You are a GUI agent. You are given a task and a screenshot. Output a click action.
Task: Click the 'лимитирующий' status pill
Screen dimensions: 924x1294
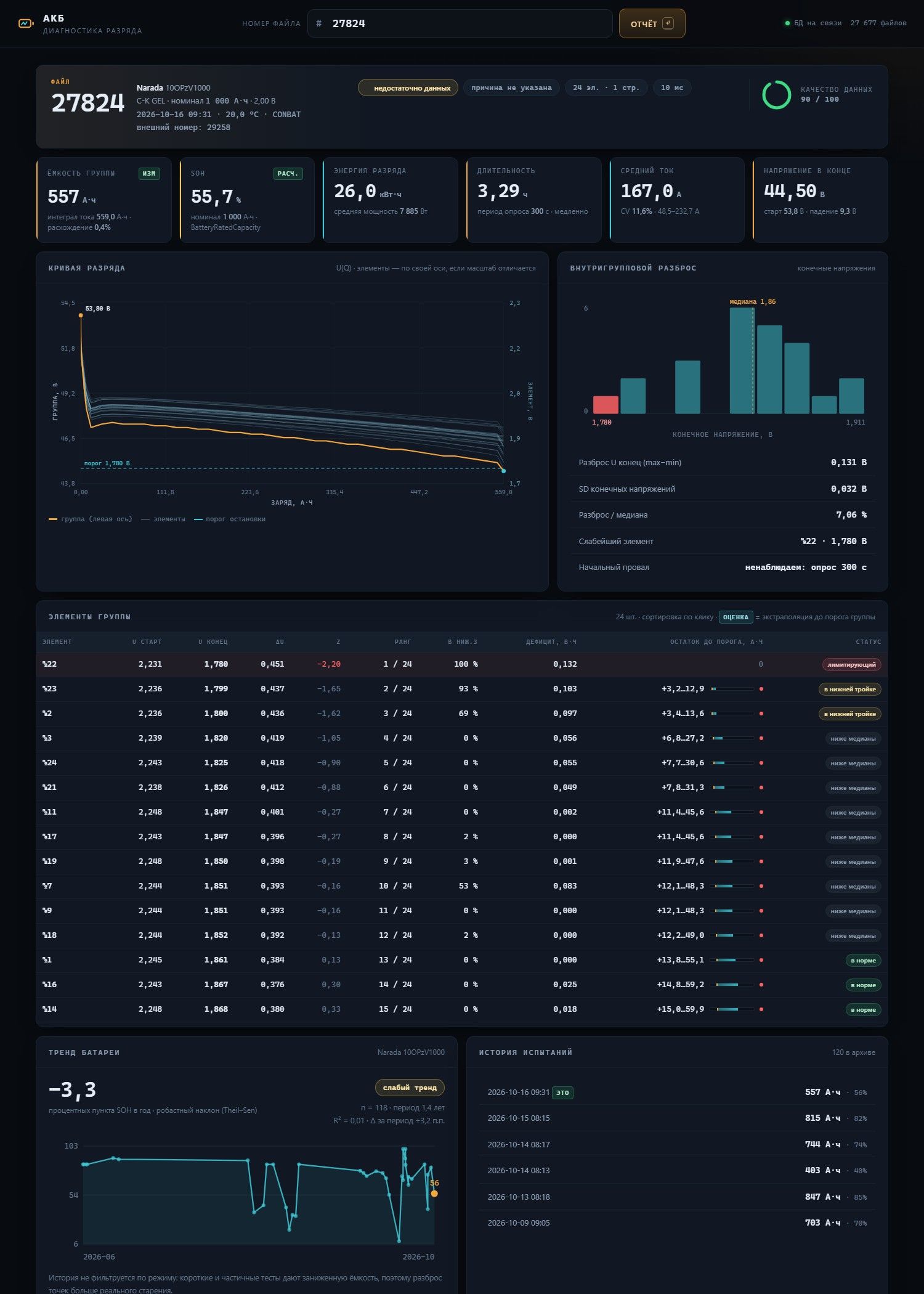tap(852, 664)
